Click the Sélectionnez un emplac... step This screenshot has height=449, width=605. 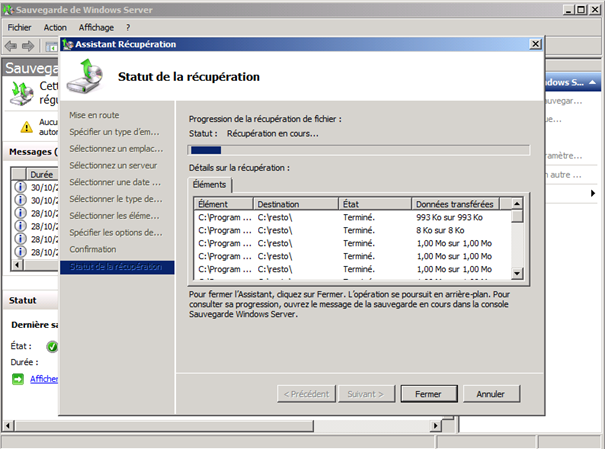pos(116,149)
